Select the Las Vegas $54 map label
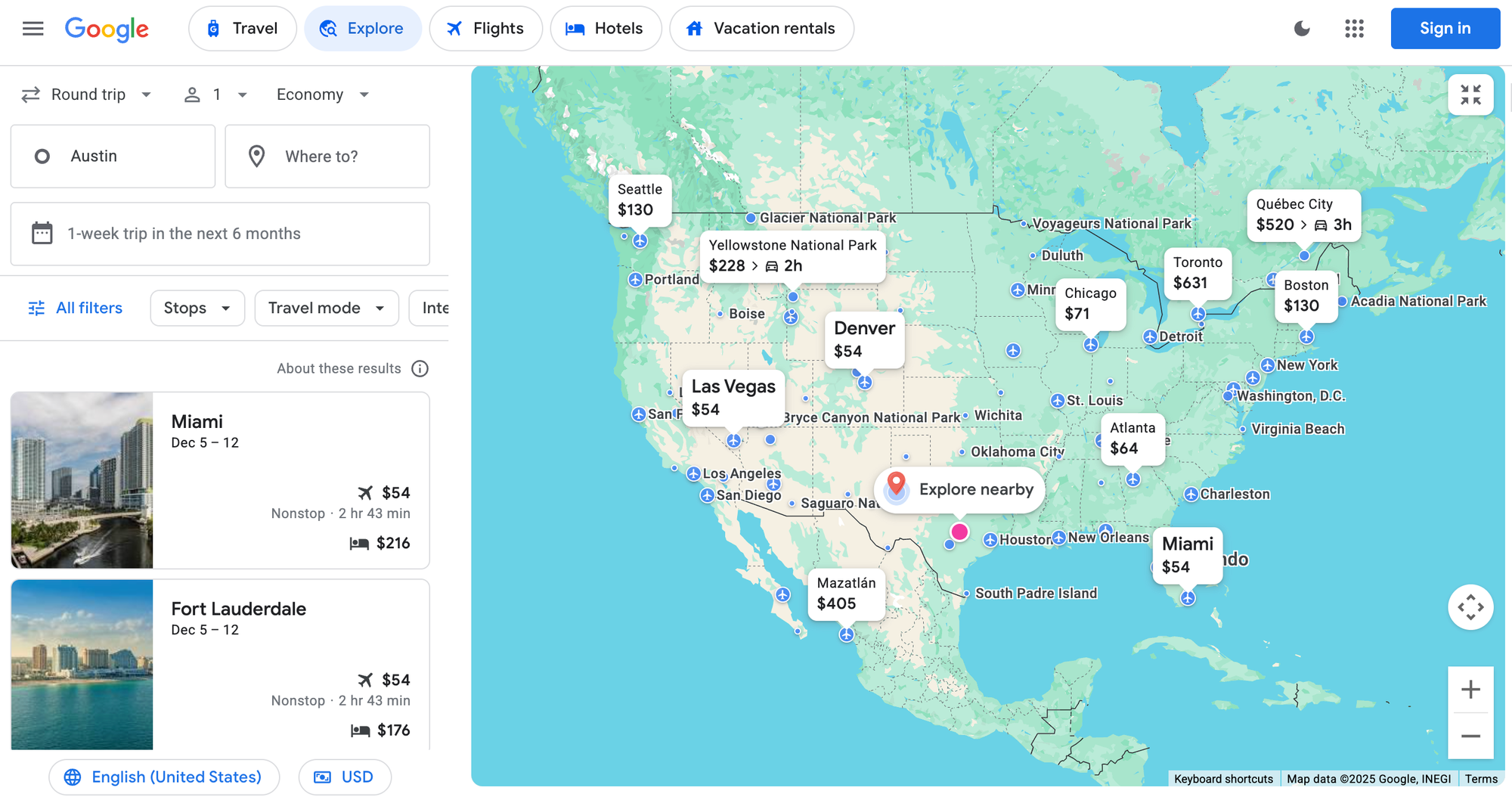Image resolution: width=1512 pixels, height=800 pixels. point(733,398)
